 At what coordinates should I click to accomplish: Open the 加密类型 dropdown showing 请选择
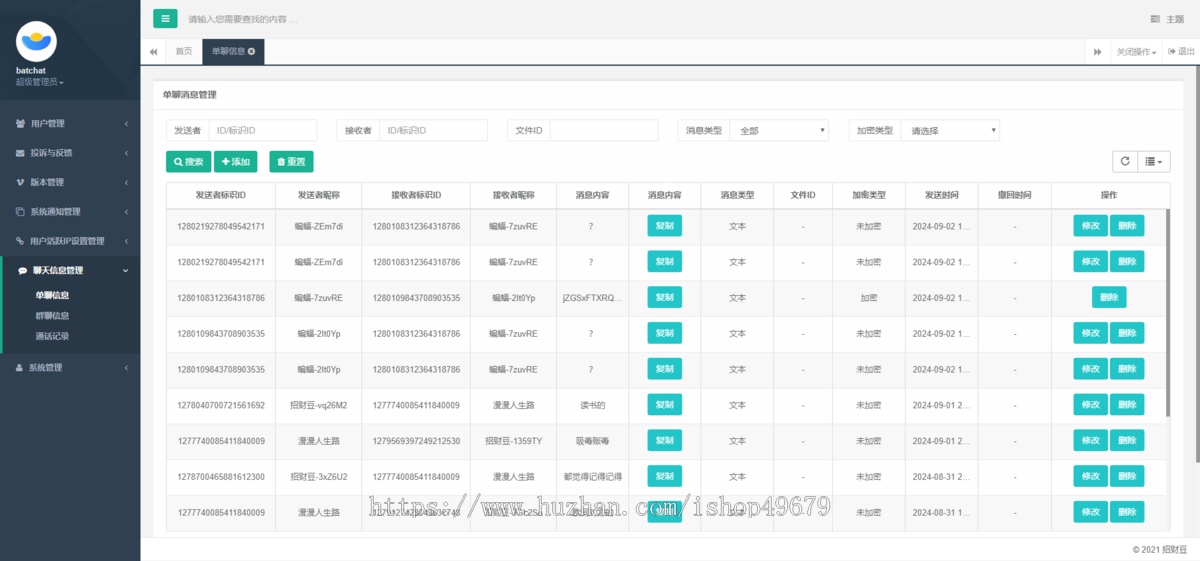[950, 130]
